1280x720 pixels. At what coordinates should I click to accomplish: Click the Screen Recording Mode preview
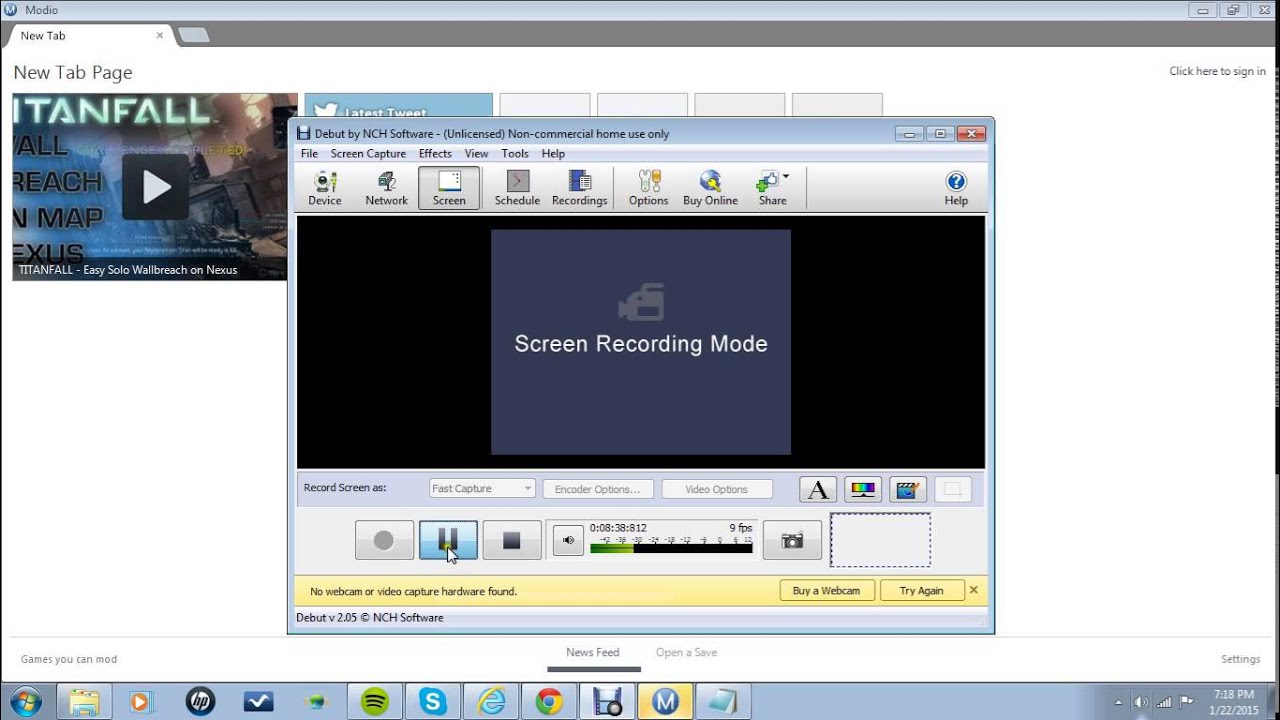641,342
